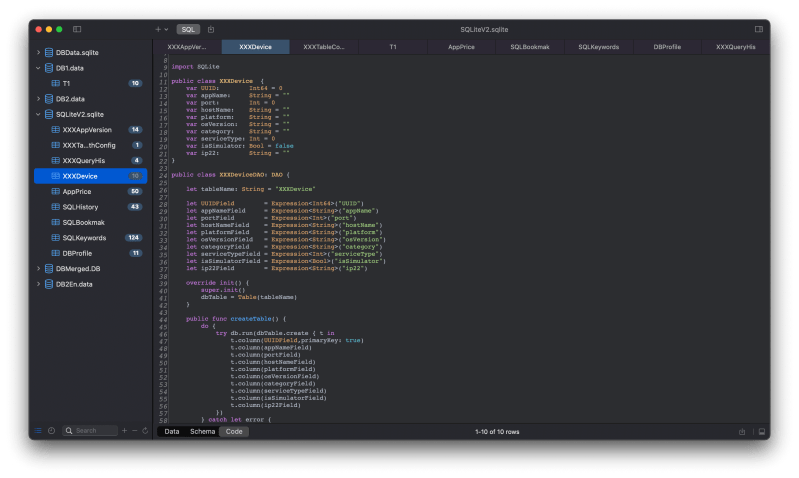Image resolution: width=799 pixels, height=478 pixels.
Task: Select SQLHistory table row
Action: (x=90, y=207)
